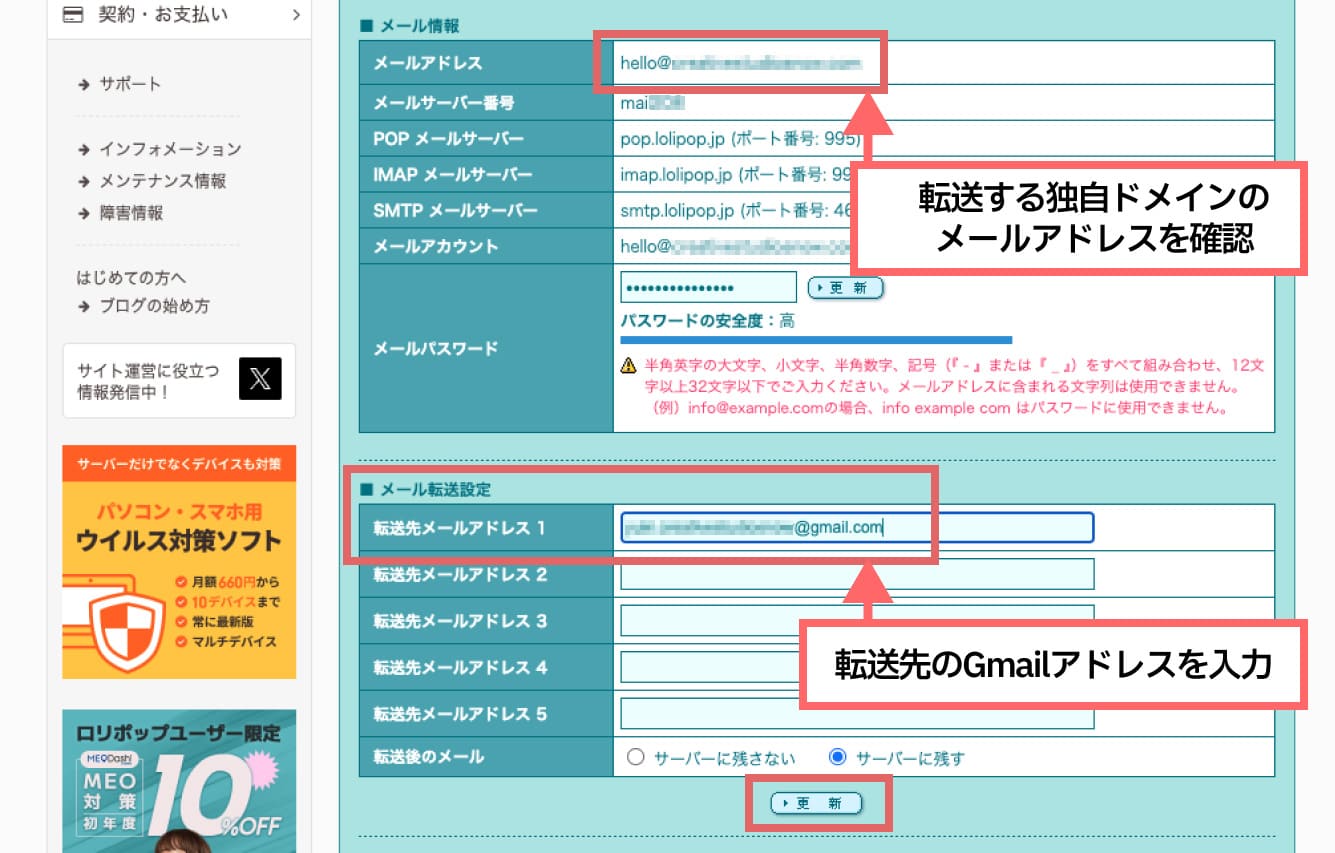This screenshot has height=853, width=1335.
Task: Click the blue password strength bar
Action: (x=815, y=339)
